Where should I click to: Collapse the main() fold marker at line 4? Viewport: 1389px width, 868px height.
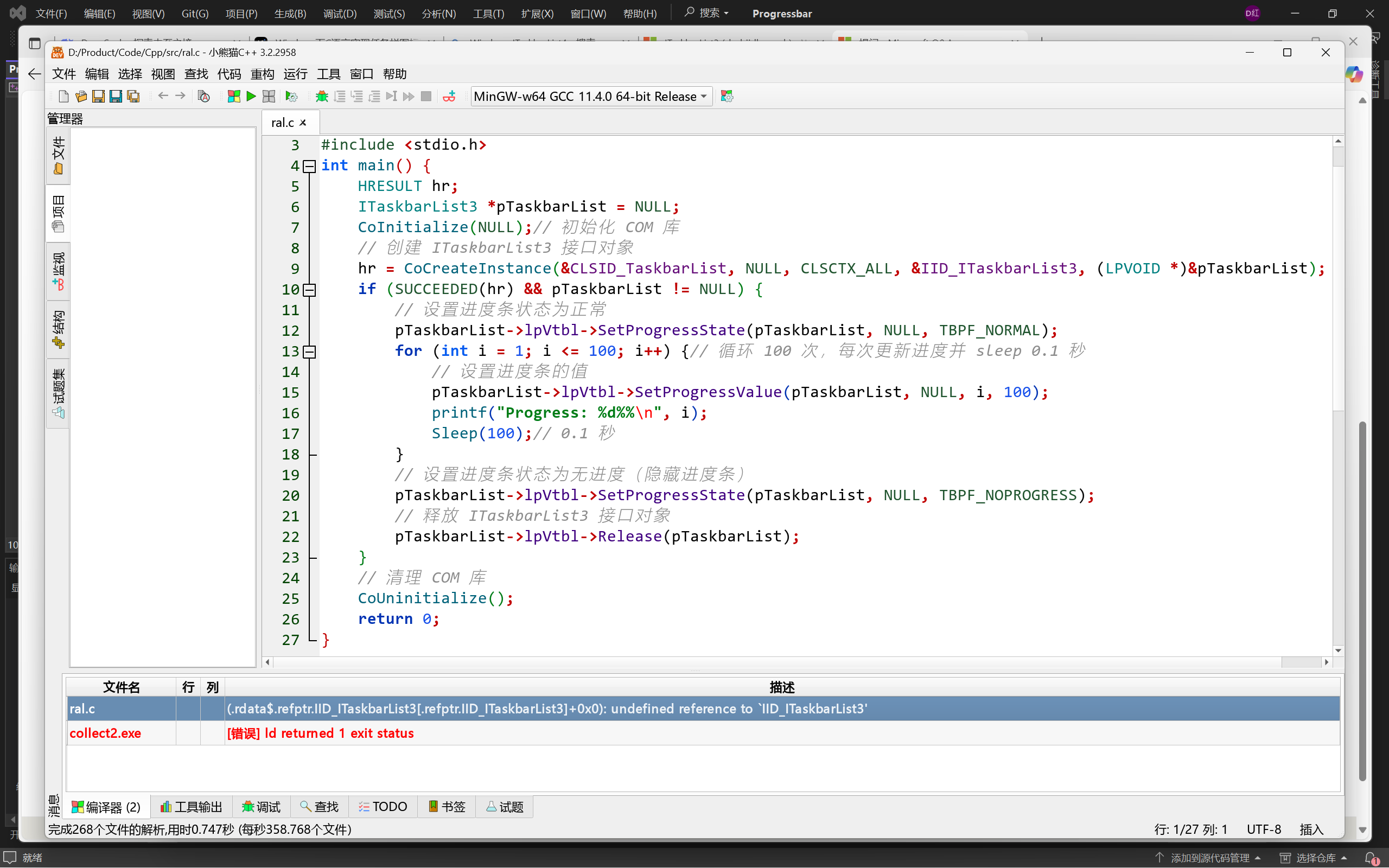point(309,166)
